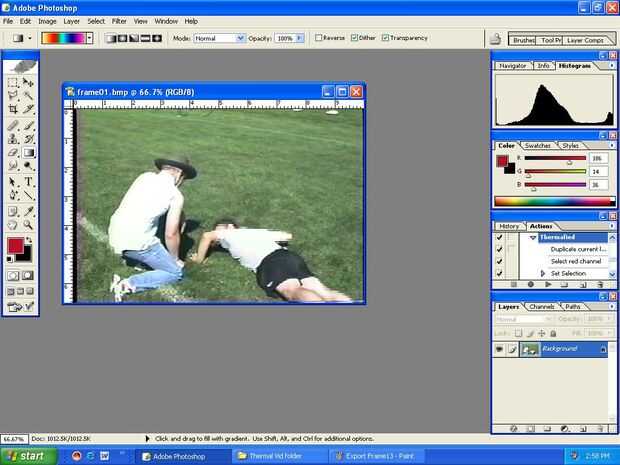Toggle checkmark beside Select red channel step

click(x=499, y=261)
